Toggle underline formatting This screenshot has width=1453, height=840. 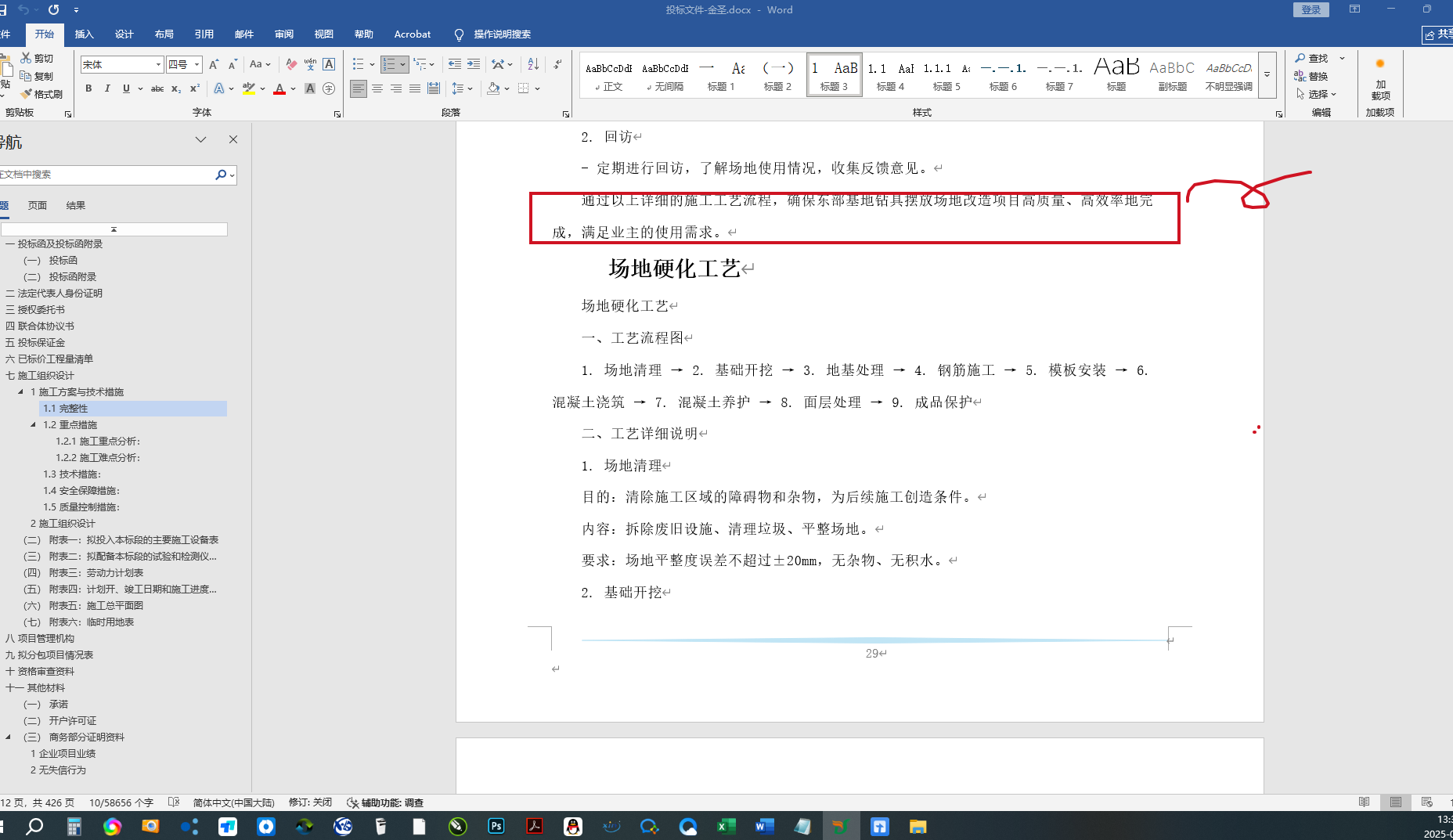[x=126, y=88]
